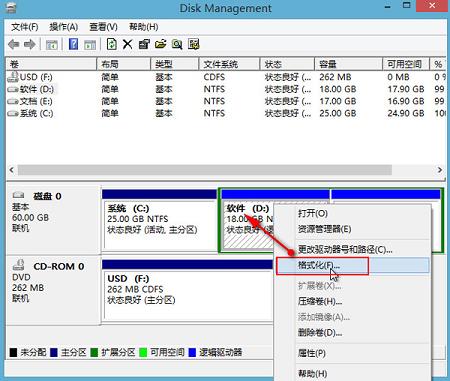The image size is (450, 381).
Task: Click the Back arrow toolbar icon
Action: point(14,44)
